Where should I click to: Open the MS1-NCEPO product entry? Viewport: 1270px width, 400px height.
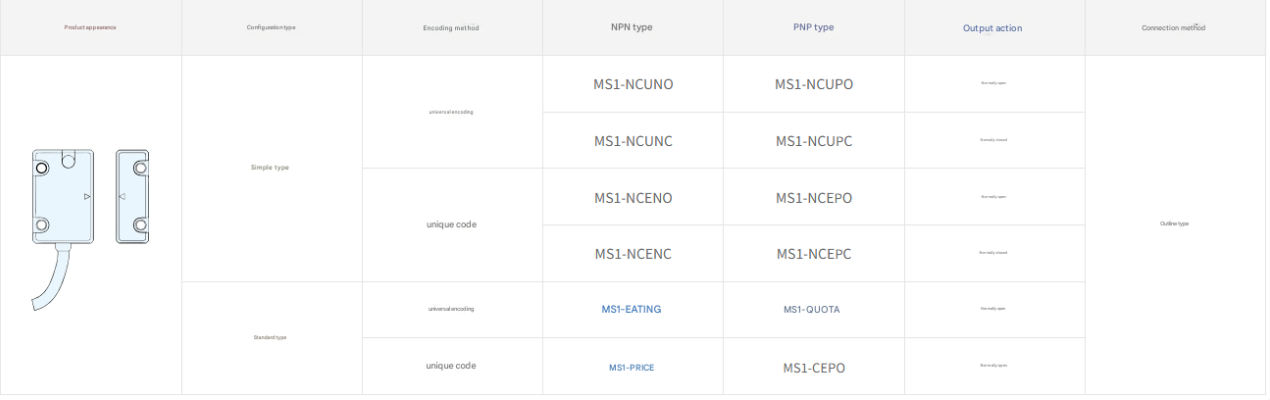tap(814, 198)
